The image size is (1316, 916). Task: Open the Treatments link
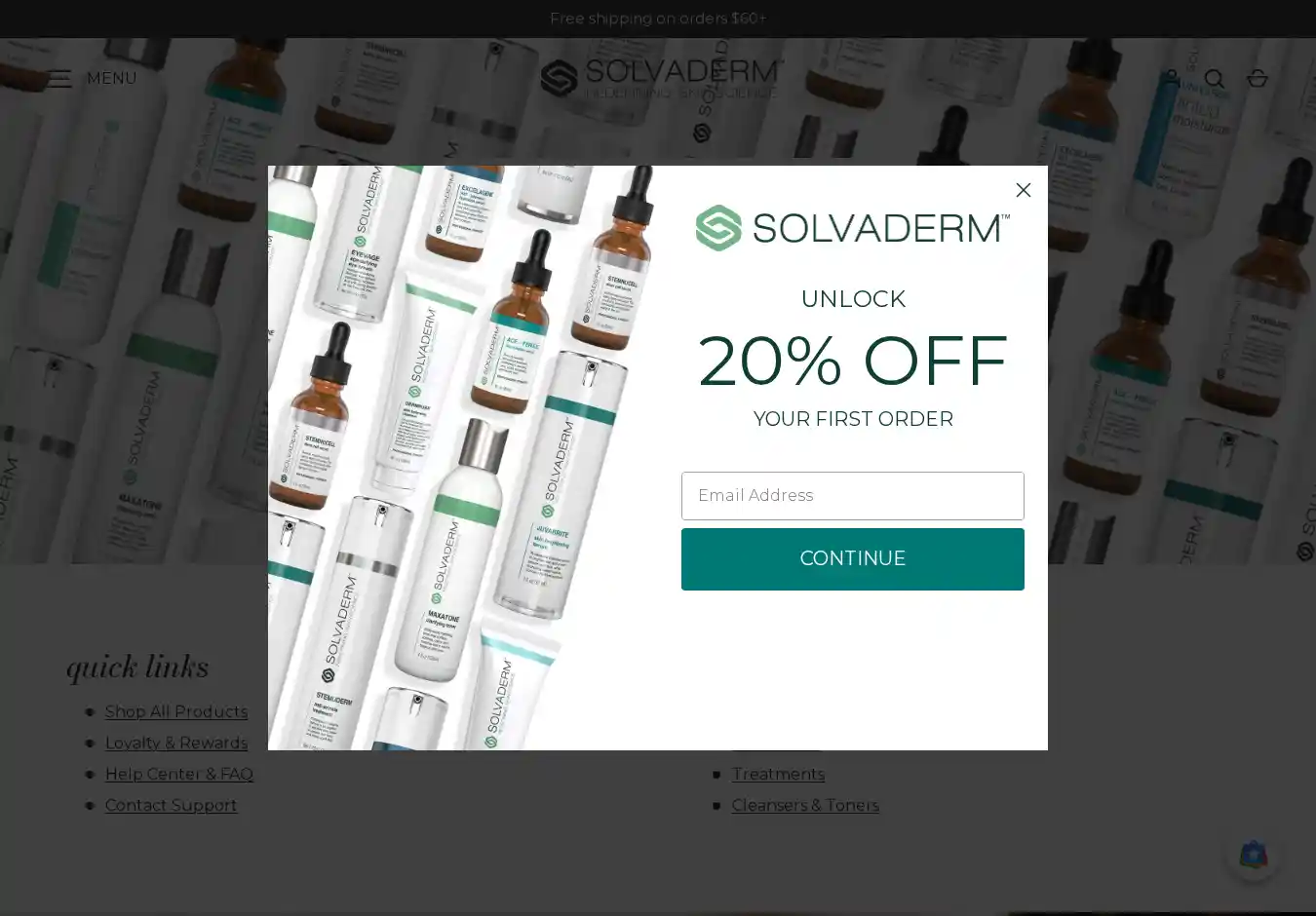pos(778,774)
